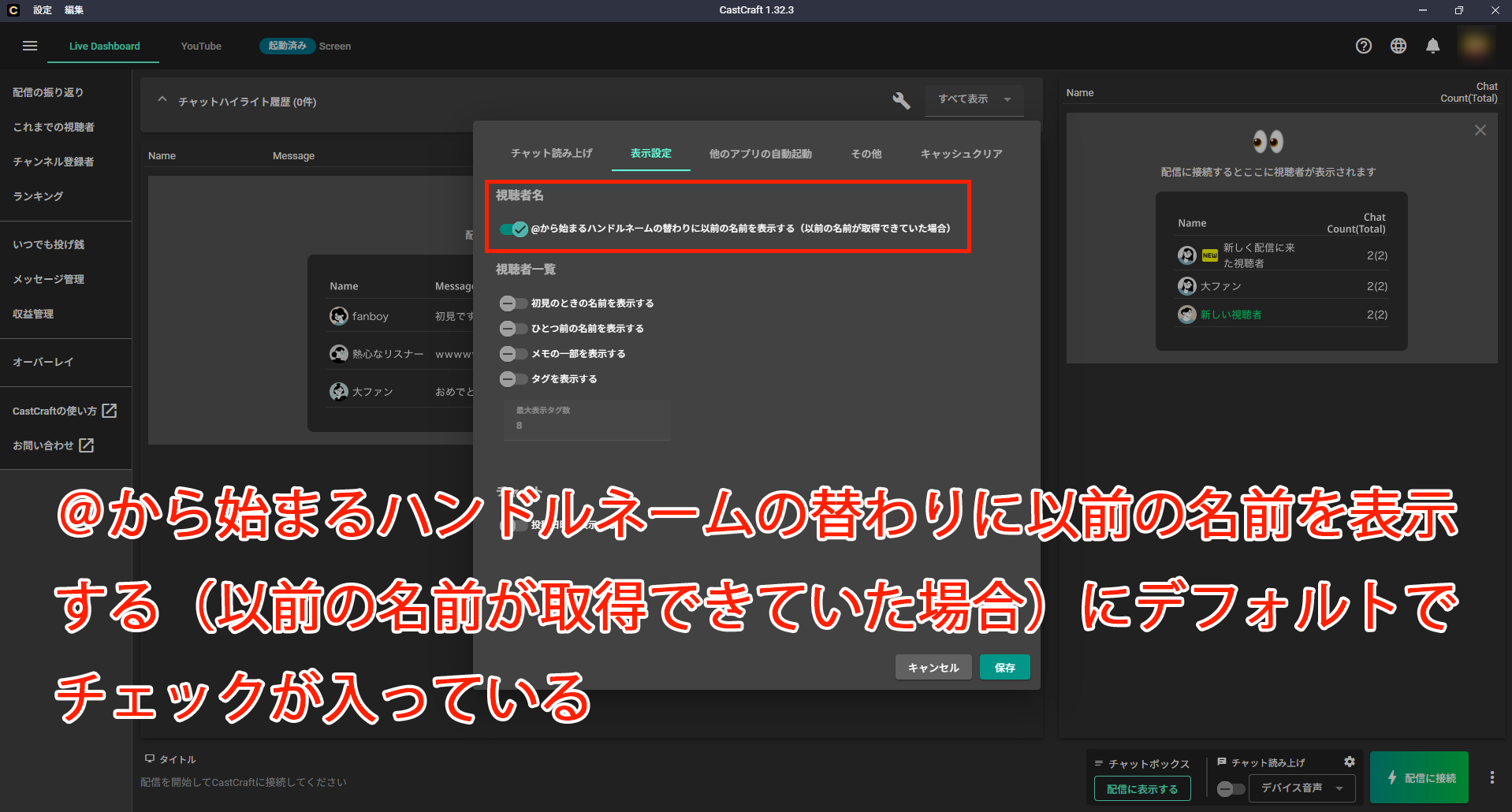Switch to the YouTube tab
Image resolution: width=1512 pixels, height=812 pixels.
click(x=200, y=46)
